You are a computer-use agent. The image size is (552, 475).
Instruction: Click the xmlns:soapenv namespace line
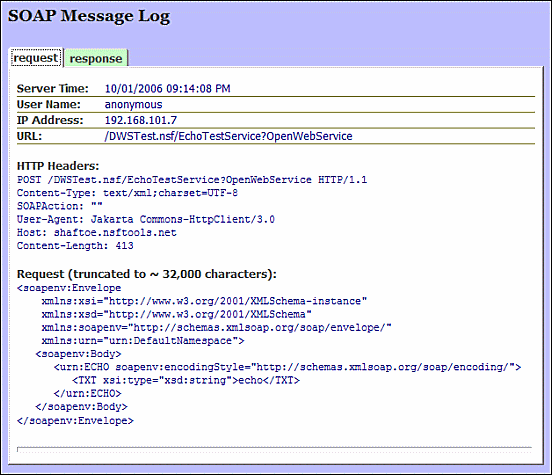click(x=217, y=328)
